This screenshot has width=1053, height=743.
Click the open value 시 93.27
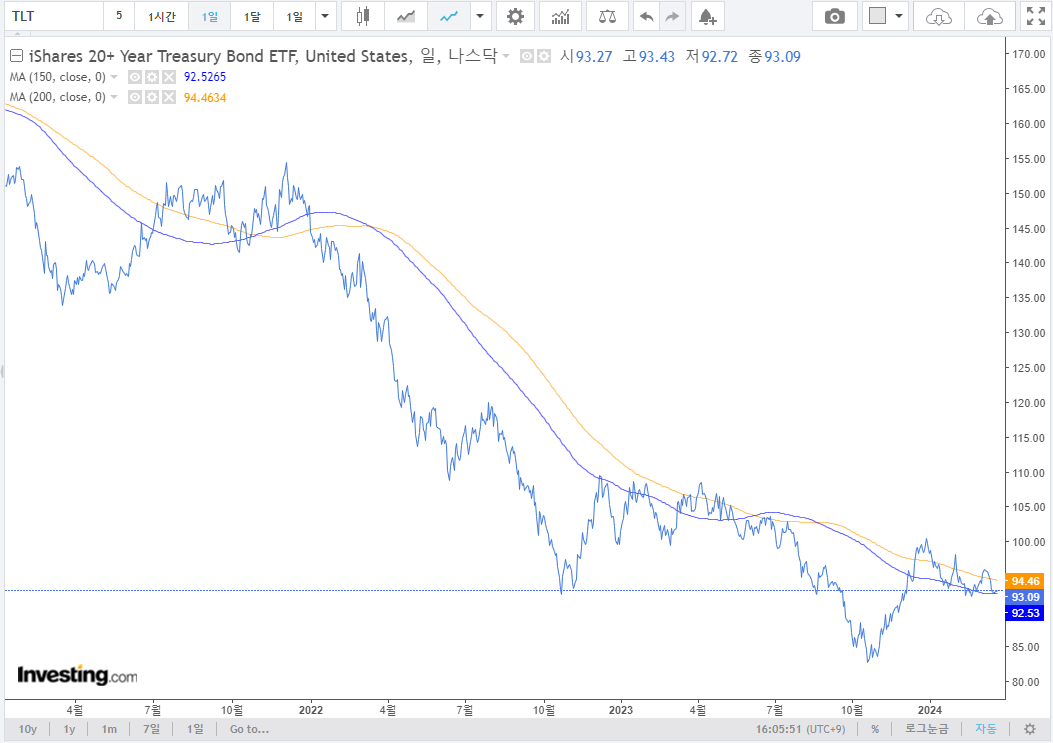(586, 56)
